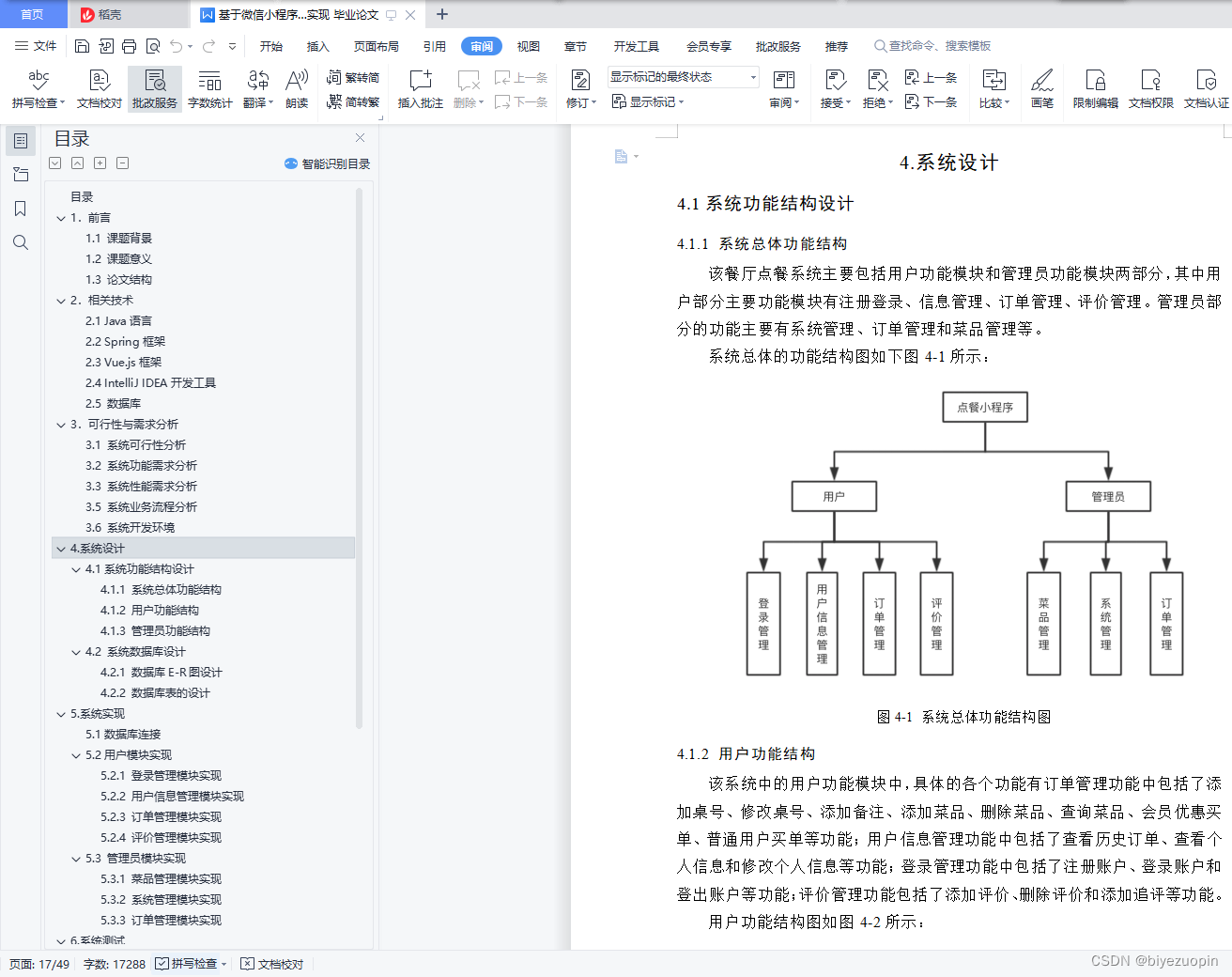The height and width of the screenshot is (977, 1232).
Task: Switch to the 开发工具 ribbon tab
Action: click(637, 46)
